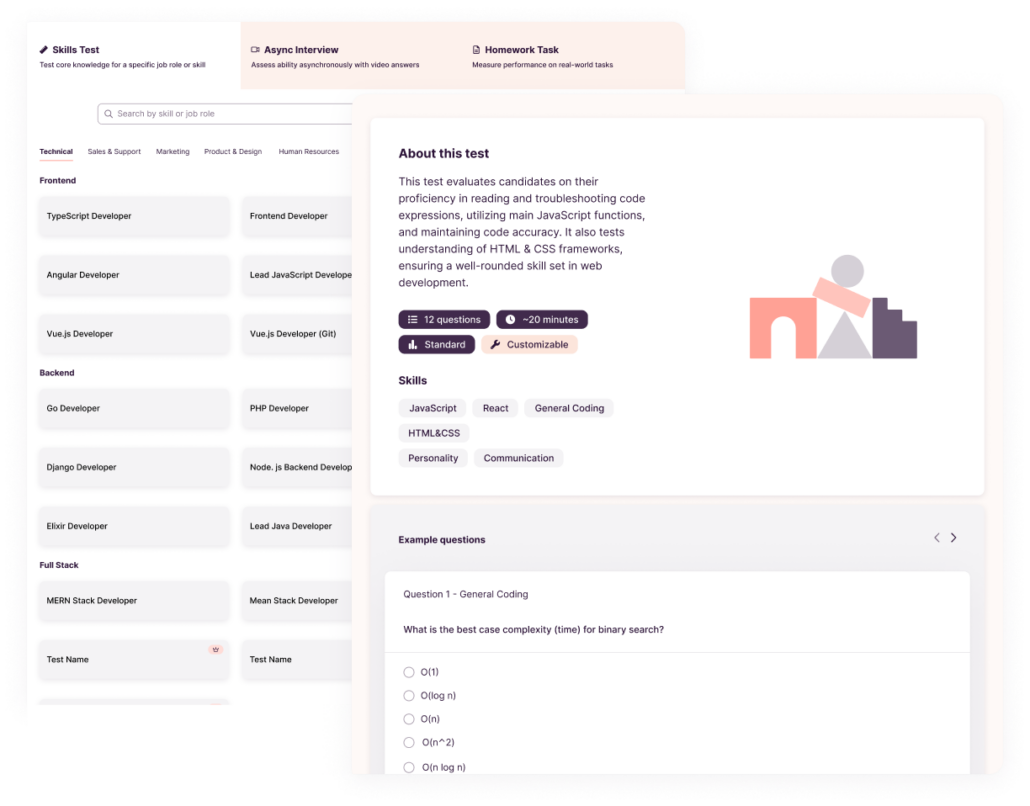The width and height of the screenshot is (1030, 806).
Task: Choose the O(log n) answer
Action: tap(409, 696)
